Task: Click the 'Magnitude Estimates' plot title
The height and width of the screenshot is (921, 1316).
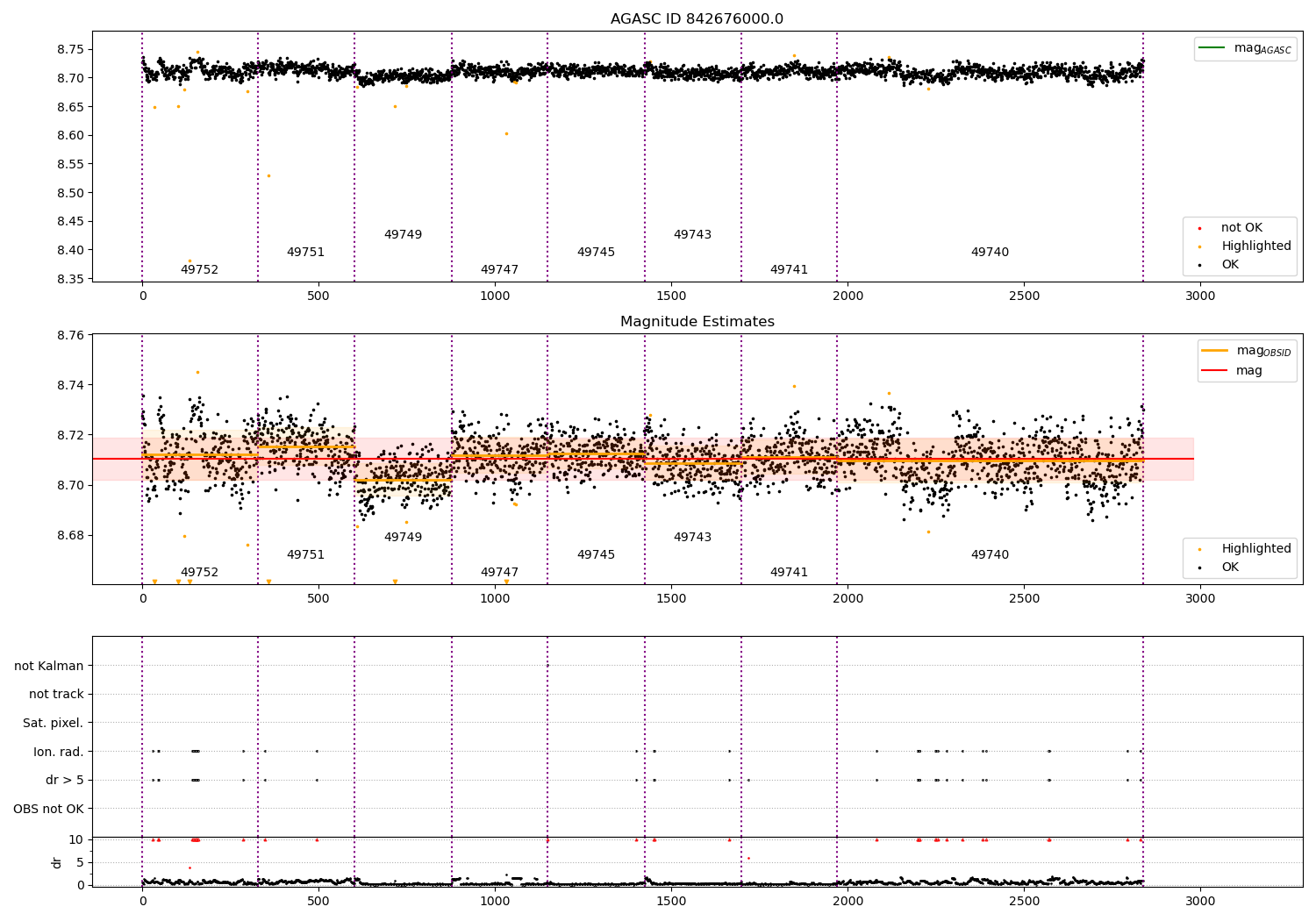Action: click(697, 322)
